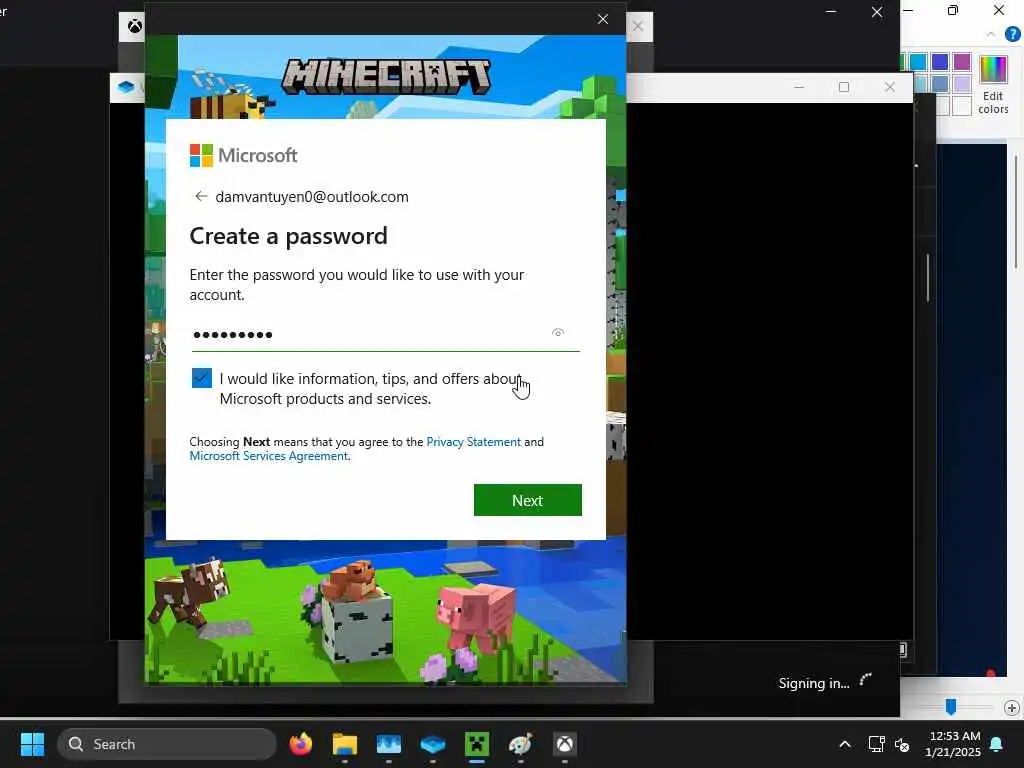Open the clock showing 12:53 AM
Image resolution: width=1024 pixels, height=768 pixels.
(954, 744)
